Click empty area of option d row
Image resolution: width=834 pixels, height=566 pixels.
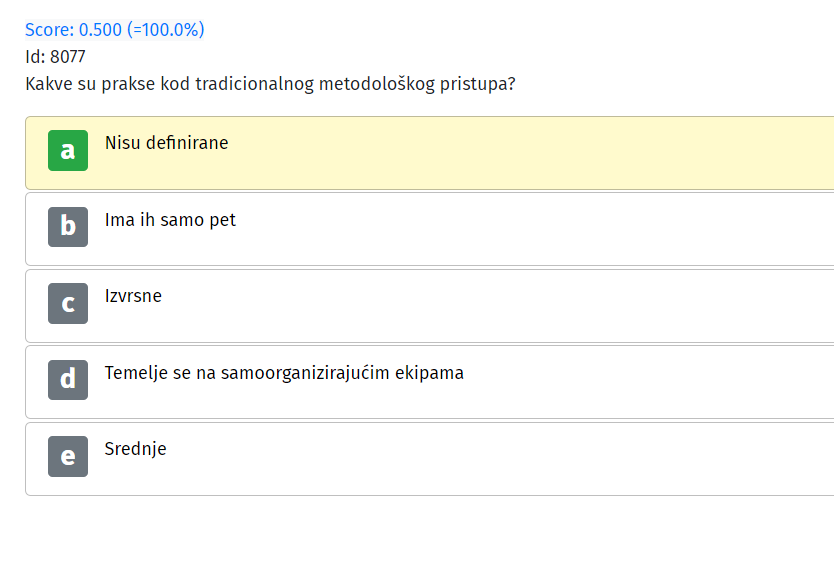point(638,382)
